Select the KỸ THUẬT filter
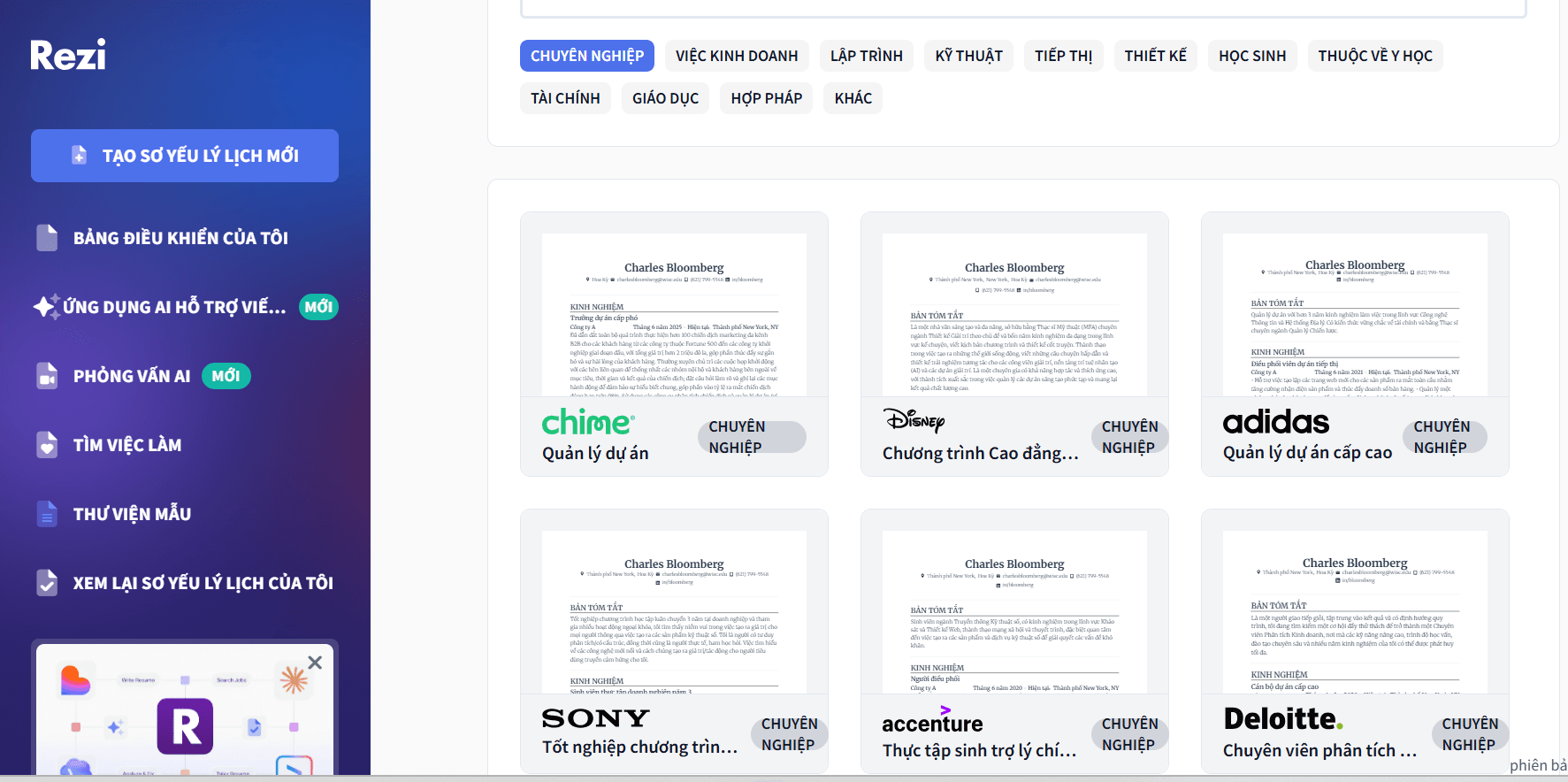Viewport: 1568px width, 782px height. pos(969,56)
